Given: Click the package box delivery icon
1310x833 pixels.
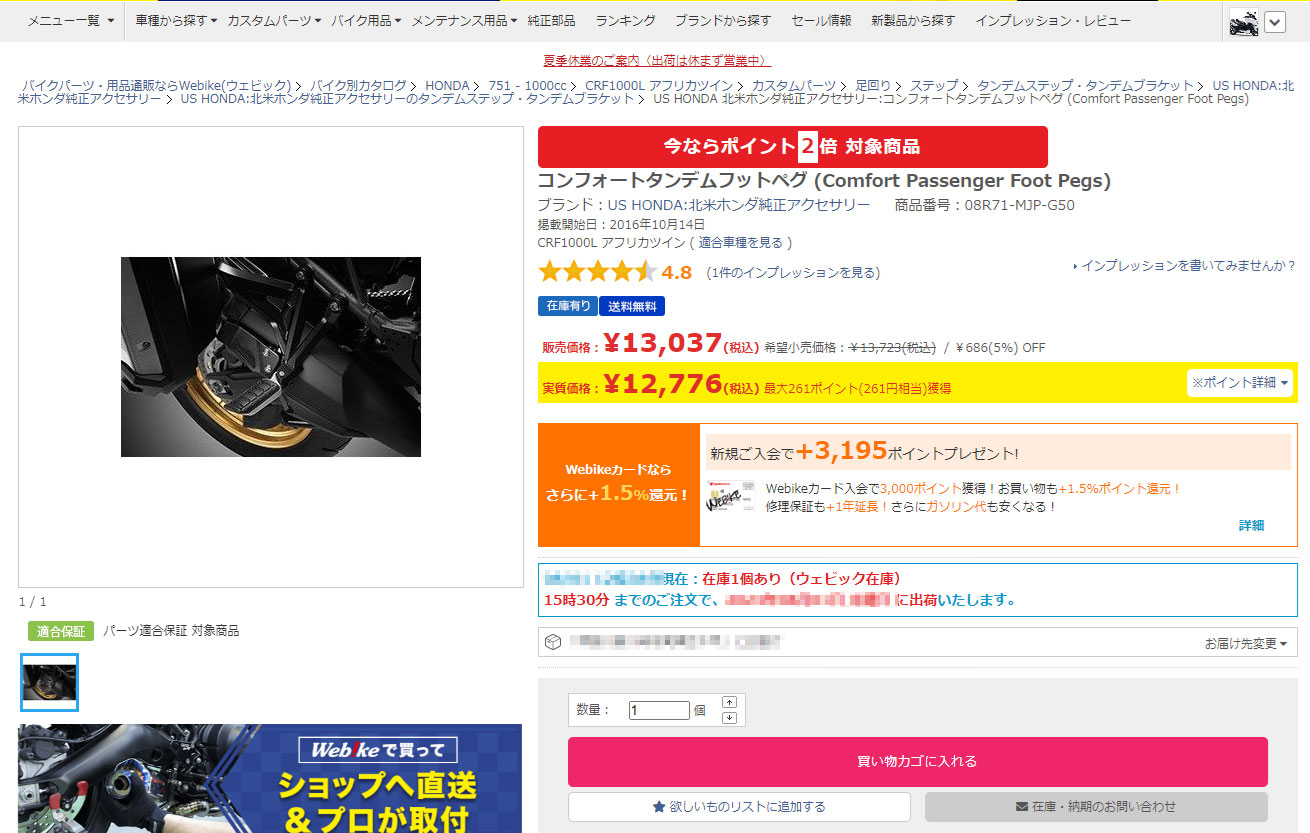Looking at the screenshot, I should click(x=553, y=642).
